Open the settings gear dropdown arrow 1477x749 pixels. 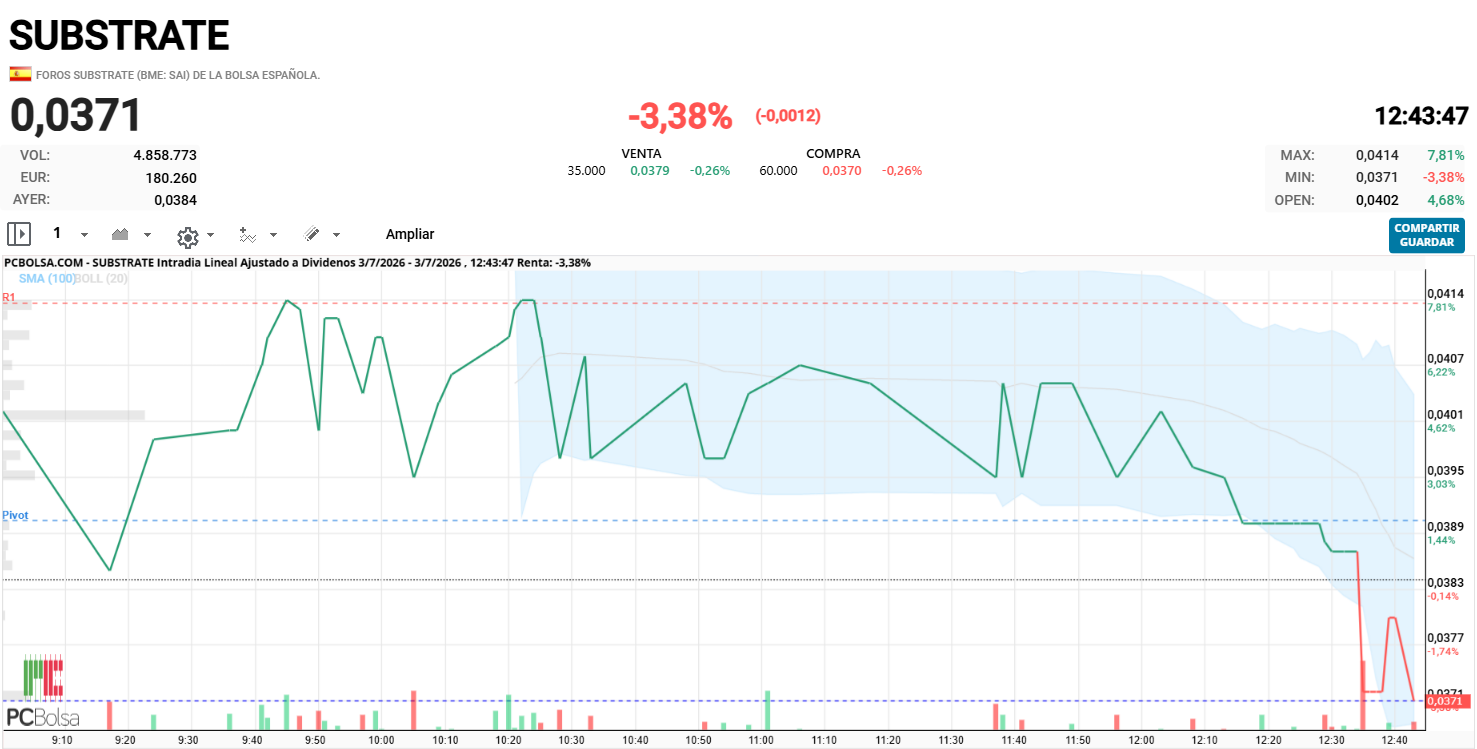(210, 236)
